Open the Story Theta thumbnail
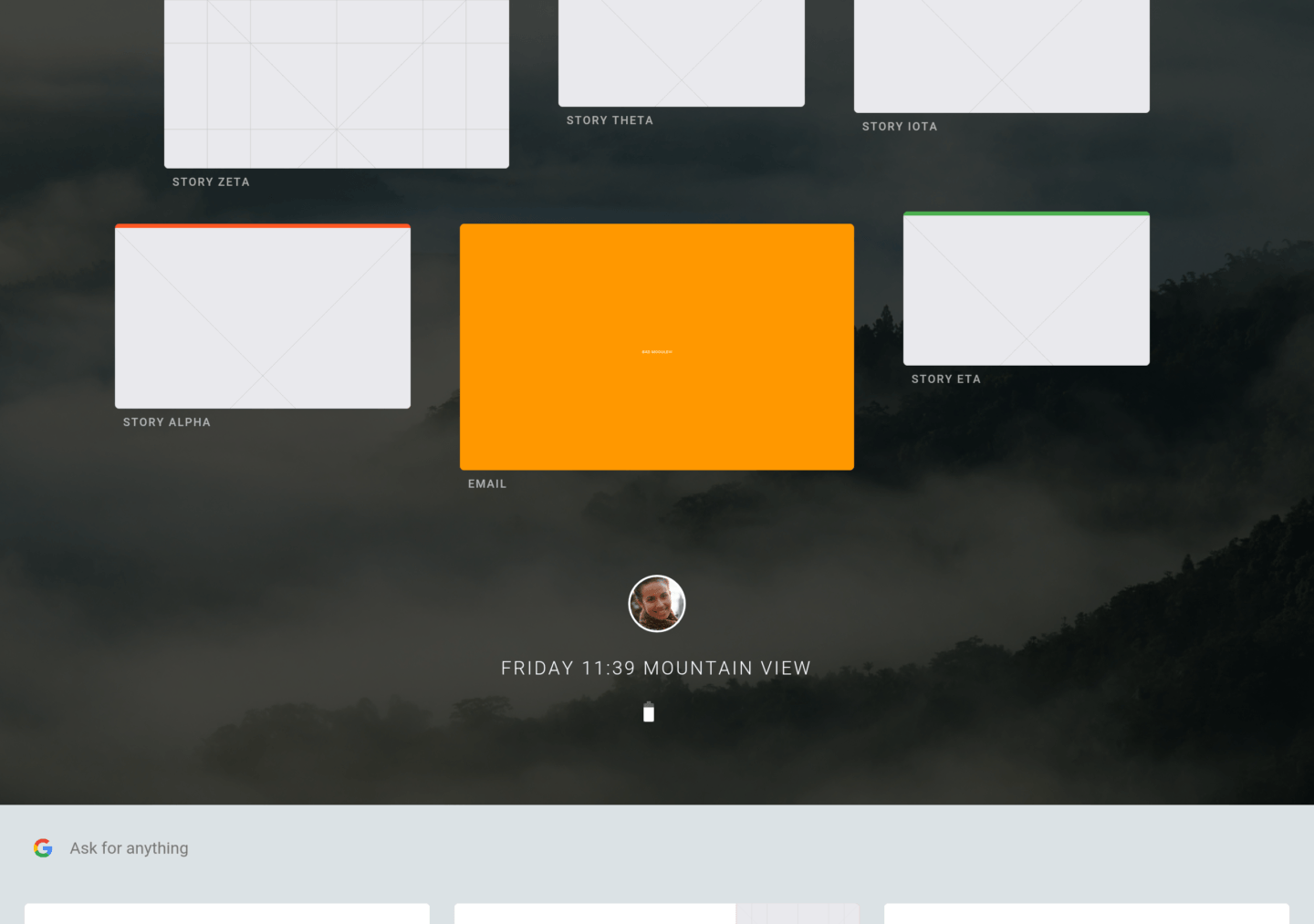The width and height of the screenshot is (1314, 924). (682, 53)
